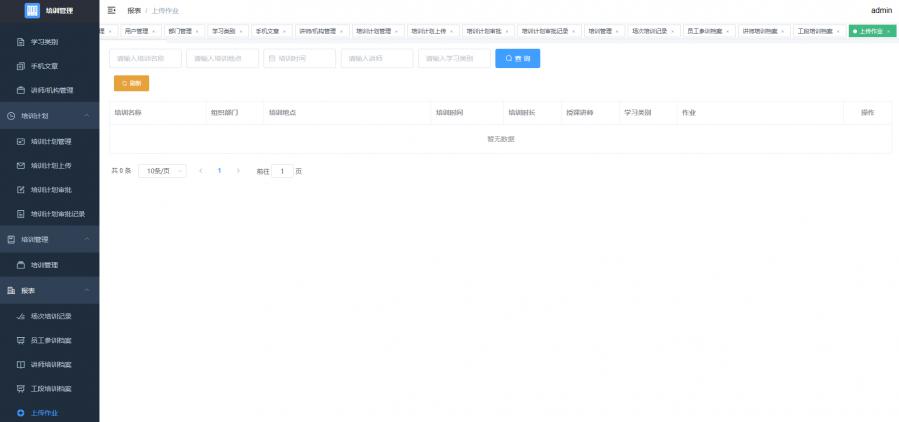Screen dimensions: 899x422
Task: Click the next page arrow in pagination
Action: 238,171
